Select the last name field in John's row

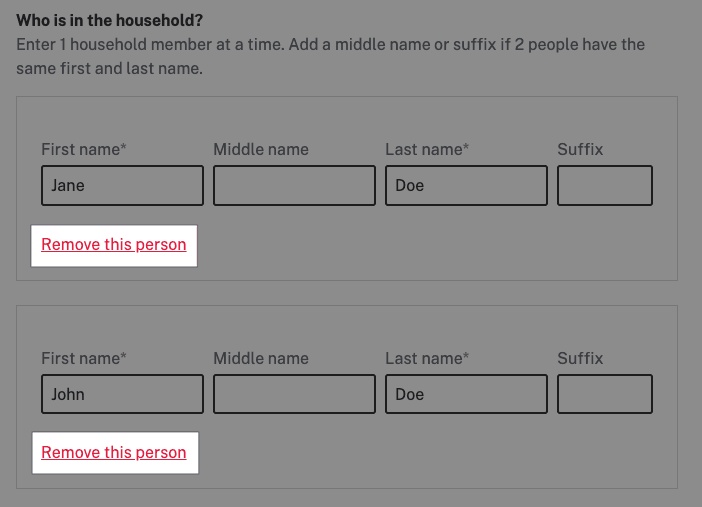tap(466, 394)
